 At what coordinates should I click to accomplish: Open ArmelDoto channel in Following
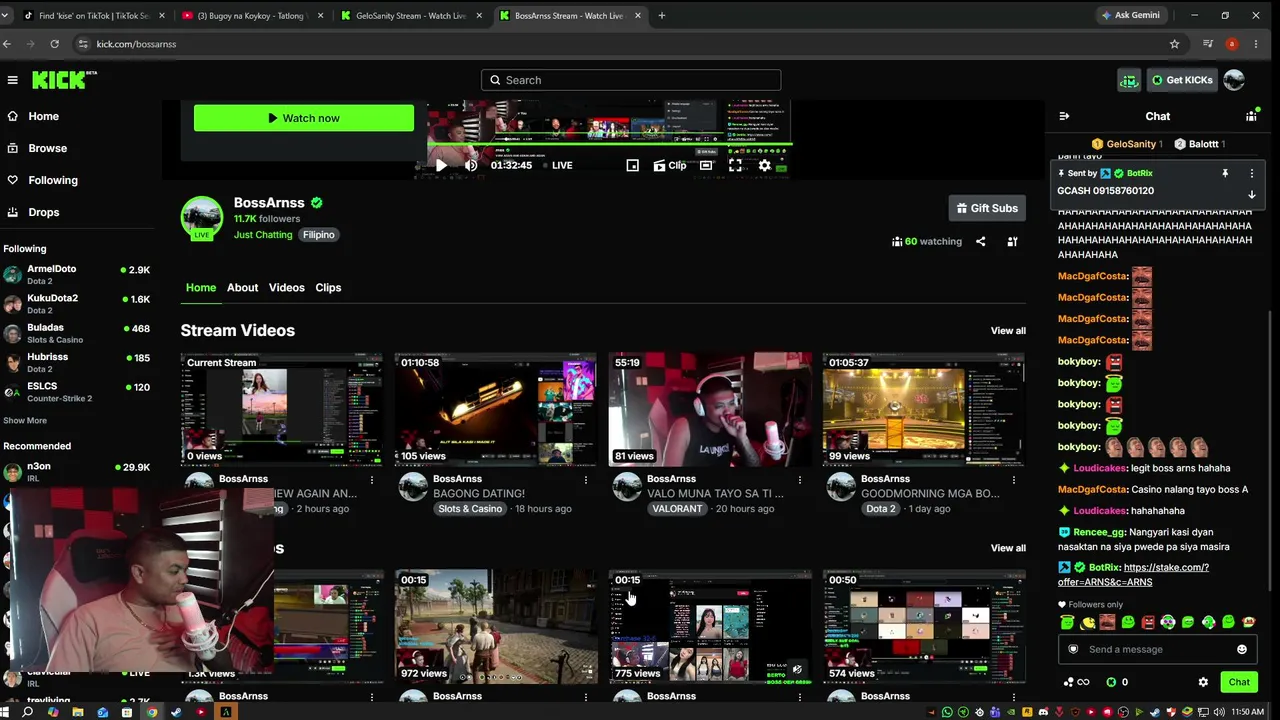click(77, 274)
